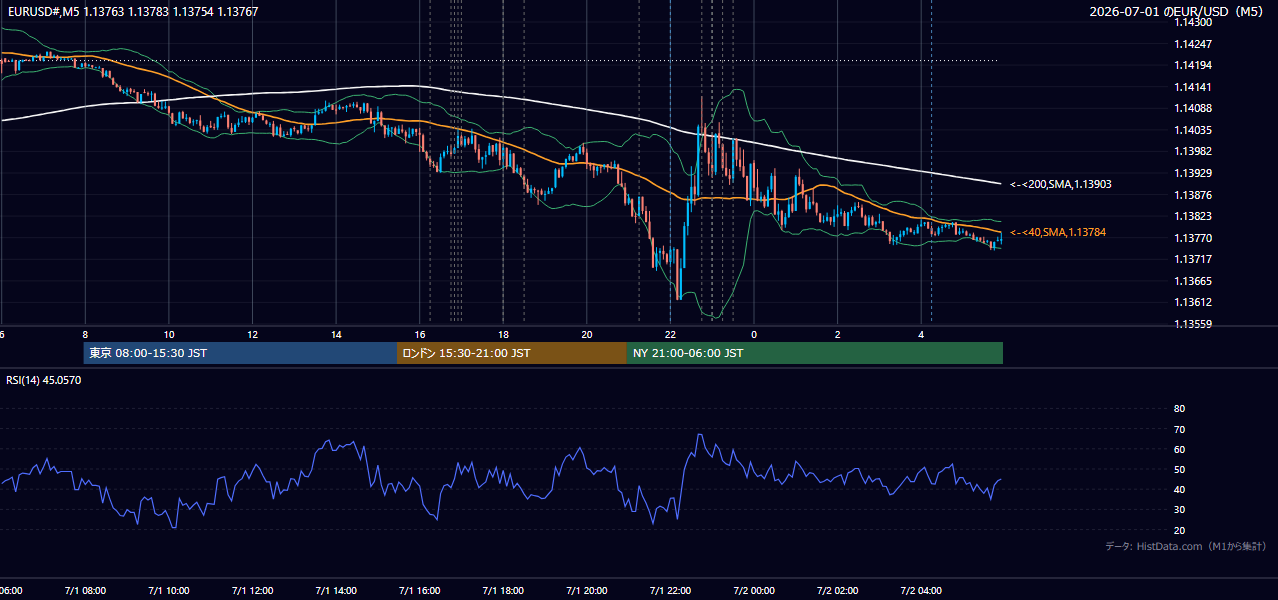Click price axis value 1.14247
The height and width of the screenshot is (600, 1278).
(1194, 44)
